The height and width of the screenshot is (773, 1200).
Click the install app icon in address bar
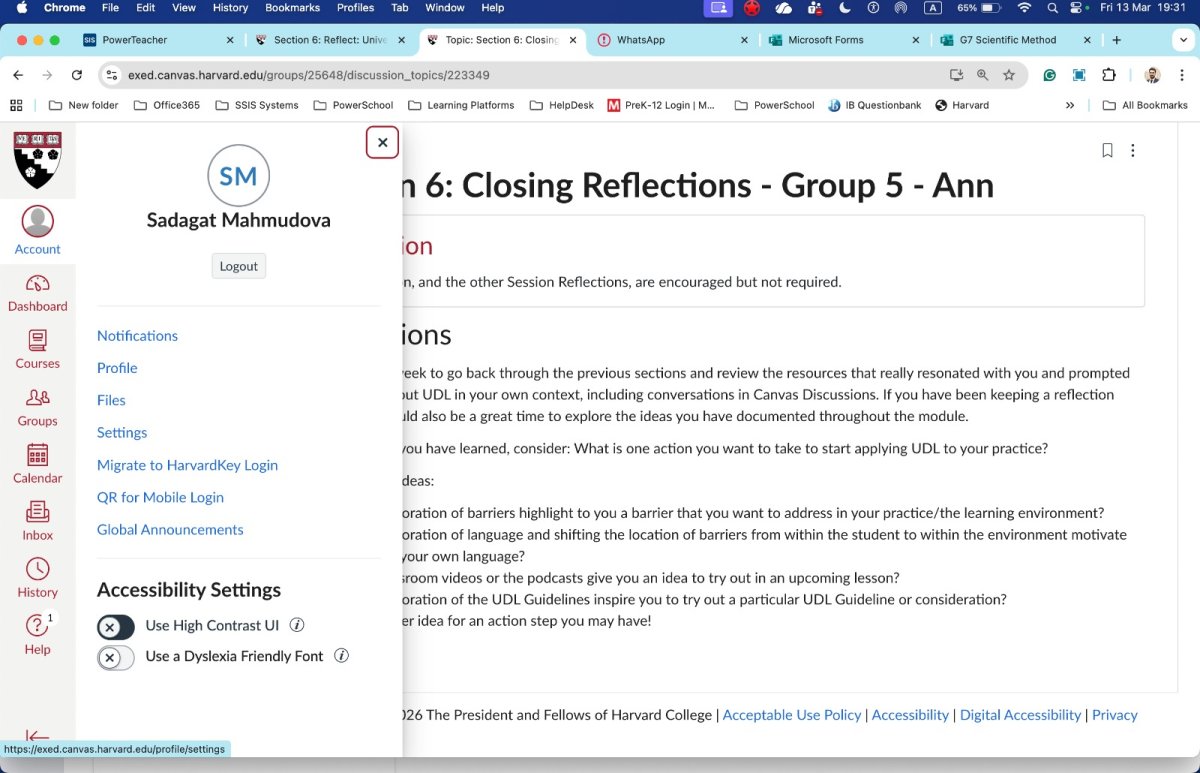[x=957, y=75]
